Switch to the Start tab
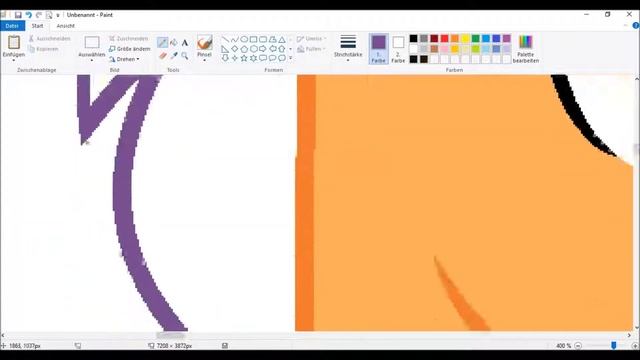Image resolution: width=640 pixels, height=360 pixels. [x=38, y=26]
